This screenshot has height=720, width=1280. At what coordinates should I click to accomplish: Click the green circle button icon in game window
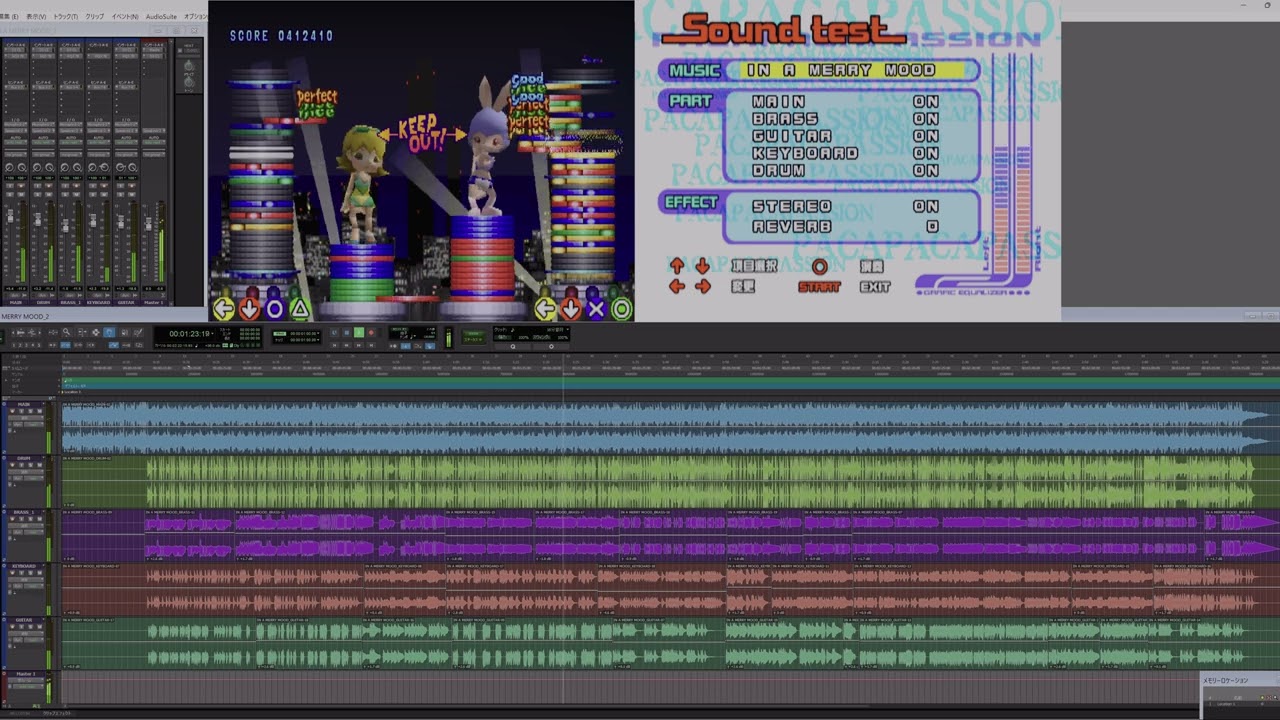pos(621,309)
